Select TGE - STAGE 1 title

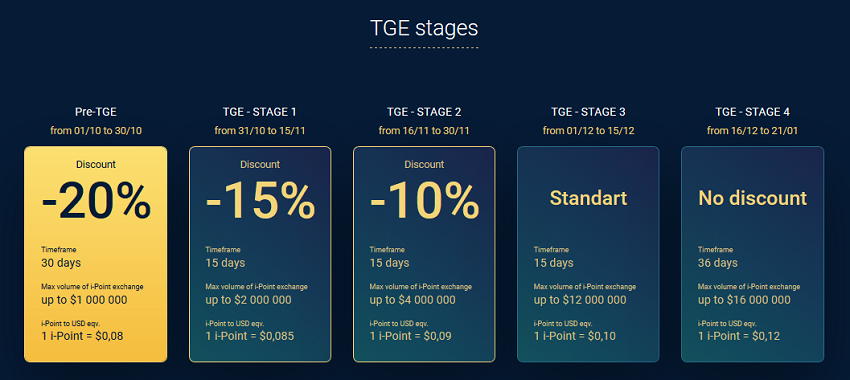[x=260, y=112]
